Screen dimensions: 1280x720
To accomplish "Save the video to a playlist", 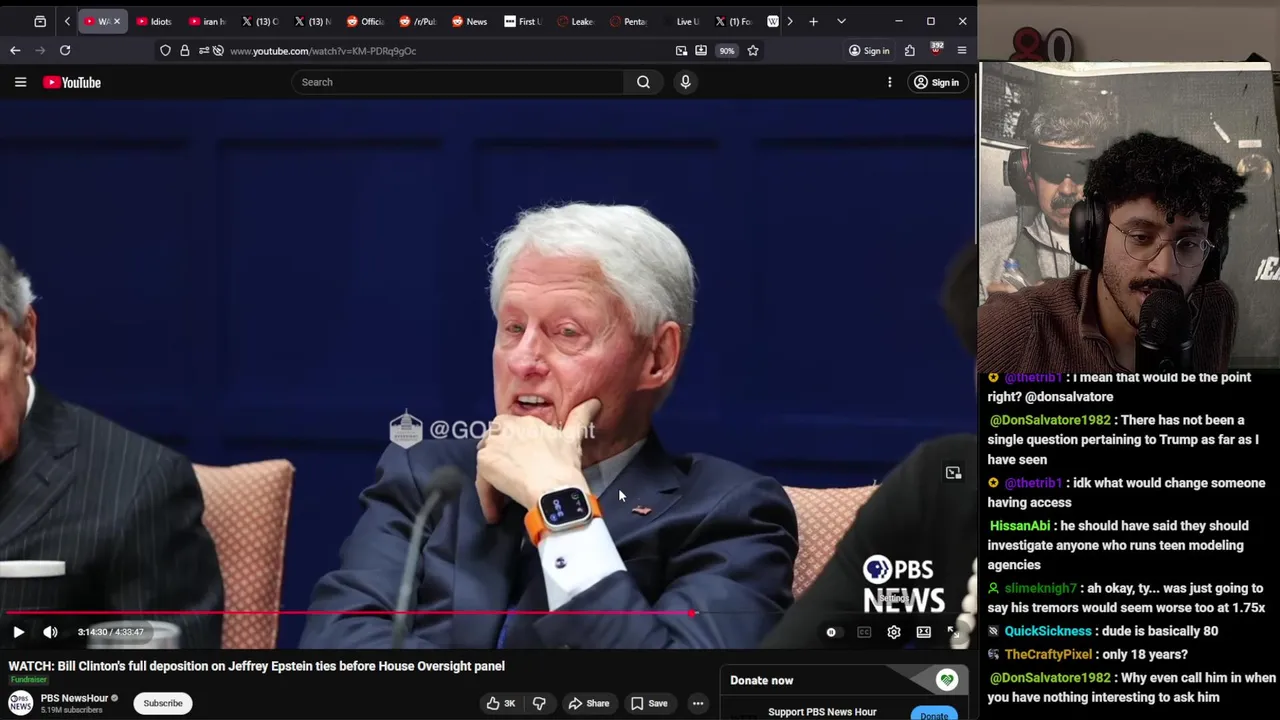I will [648, 703].
